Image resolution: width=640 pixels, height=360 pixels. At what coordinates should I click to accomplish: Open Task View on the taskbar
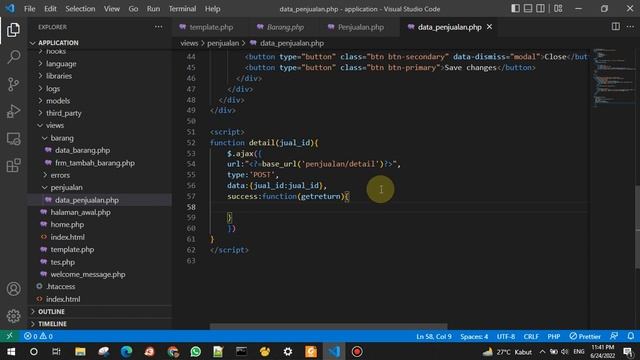(x=56, y=351)
